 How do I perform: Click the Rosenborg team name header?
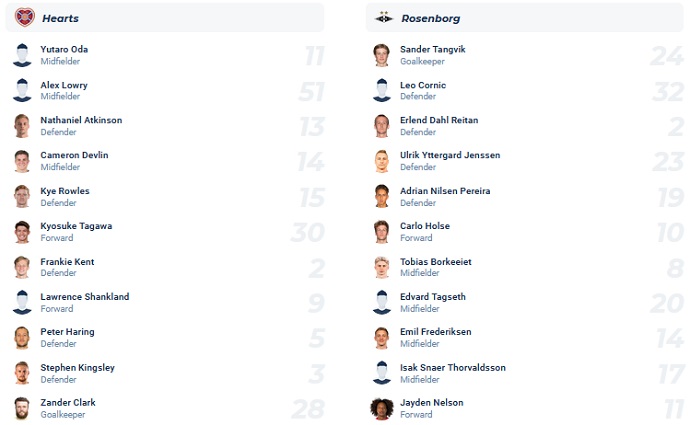(430, 18)
